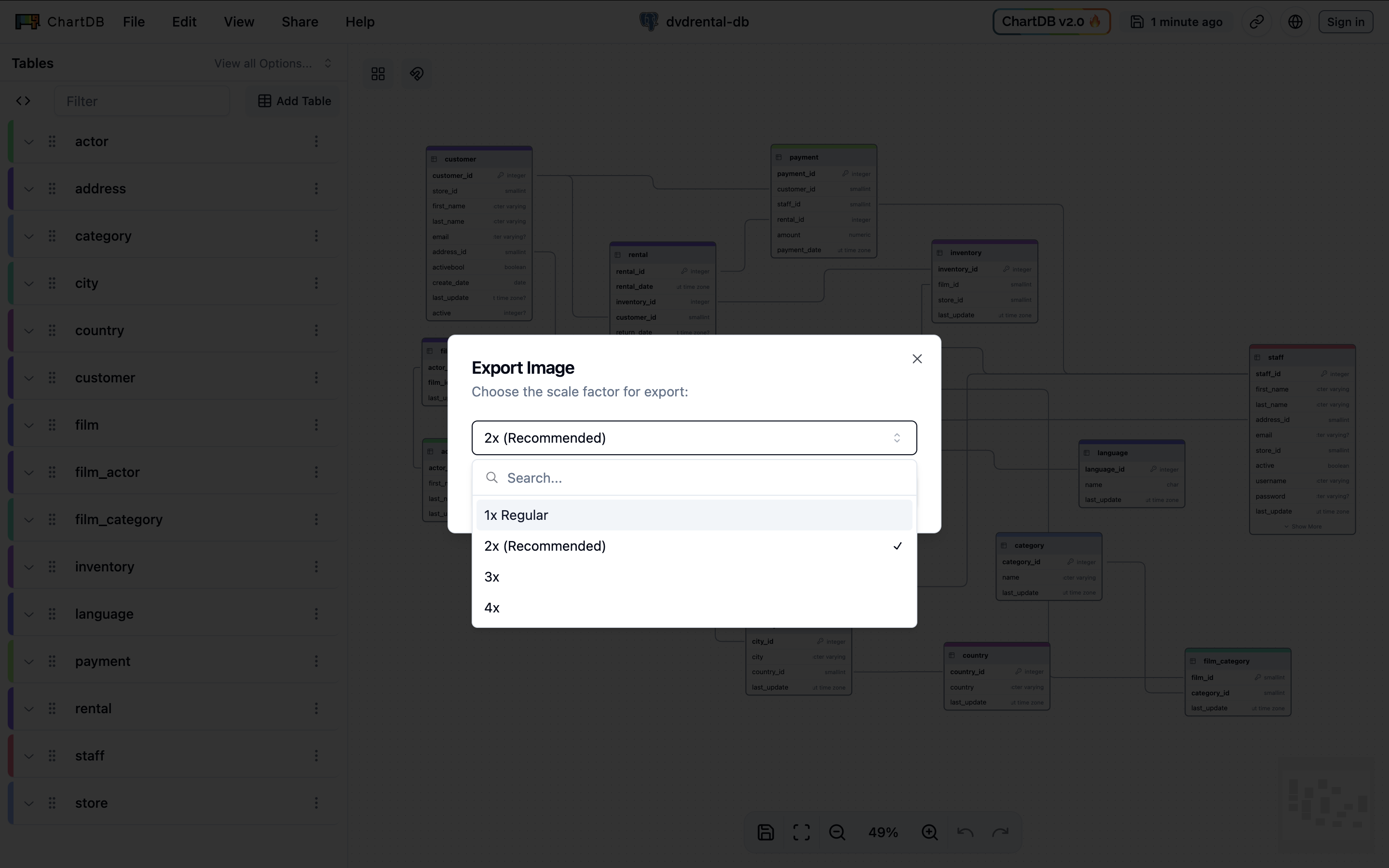
Task: Click the fit-to-screen icon in bottom toolbar
Action: click(x=801, y=832)
